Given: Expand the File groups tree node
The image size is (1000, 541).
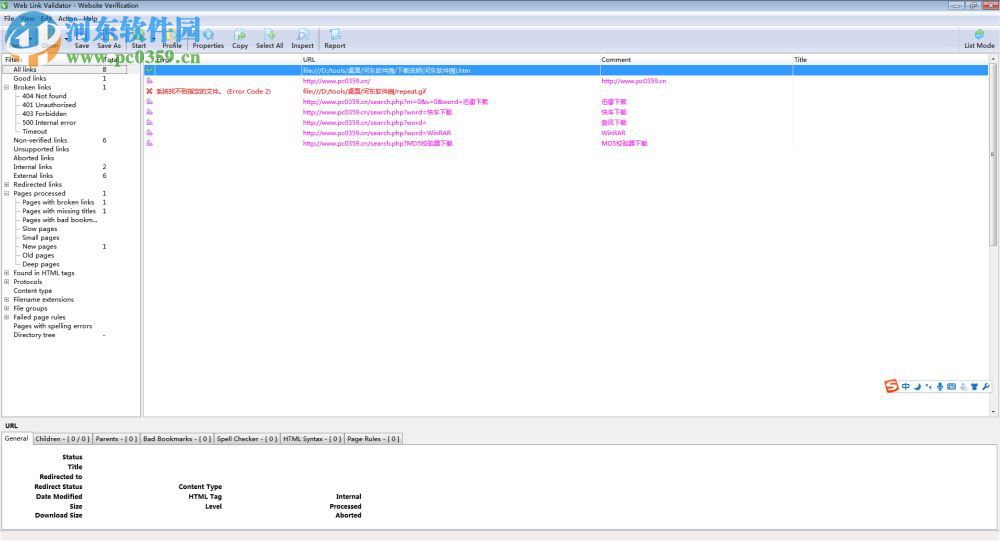Looking at the screenshot, I should pyautogui.click(x=7, y=308).
